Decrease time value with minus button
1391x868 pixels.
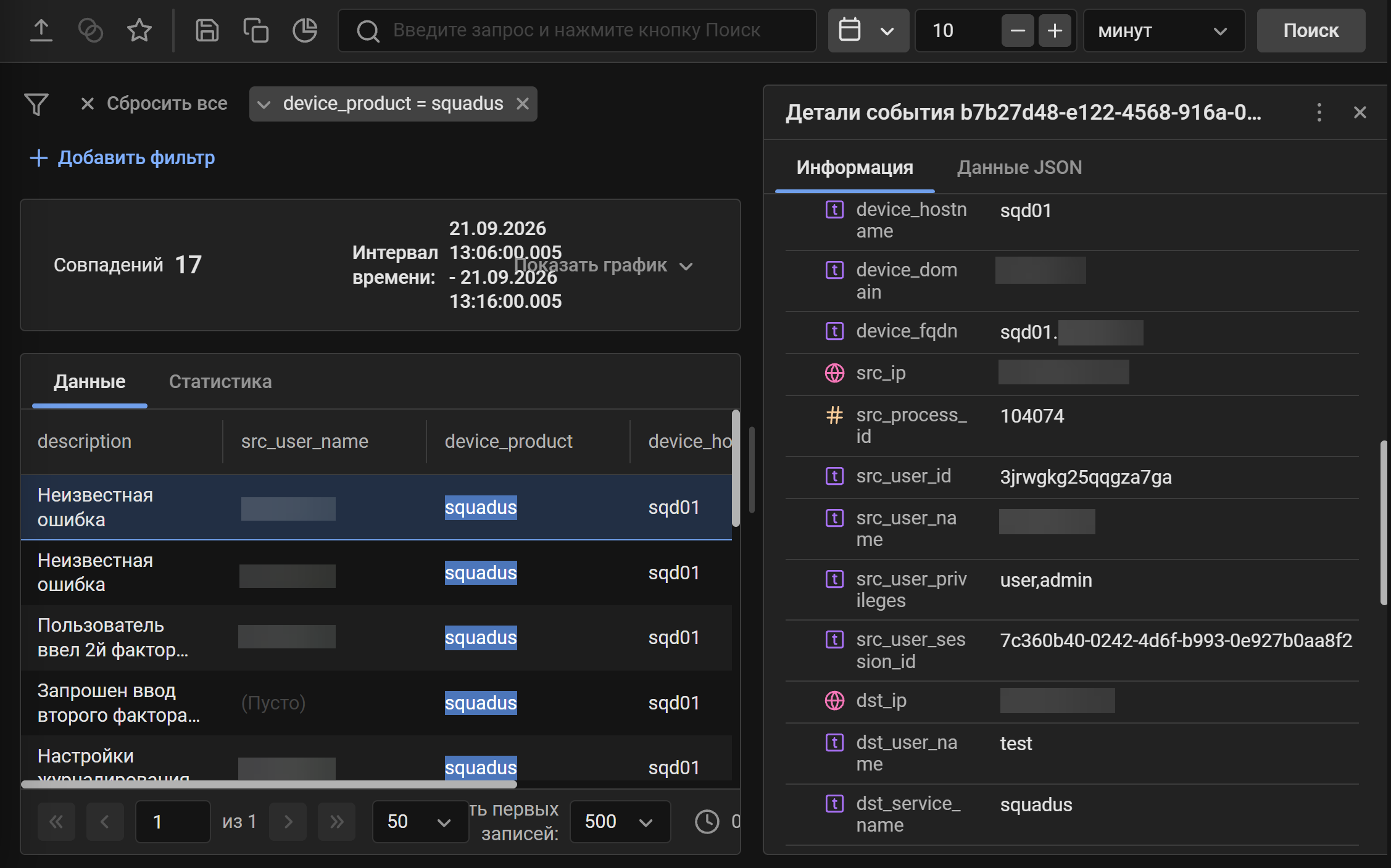[x=1018, y=30]
